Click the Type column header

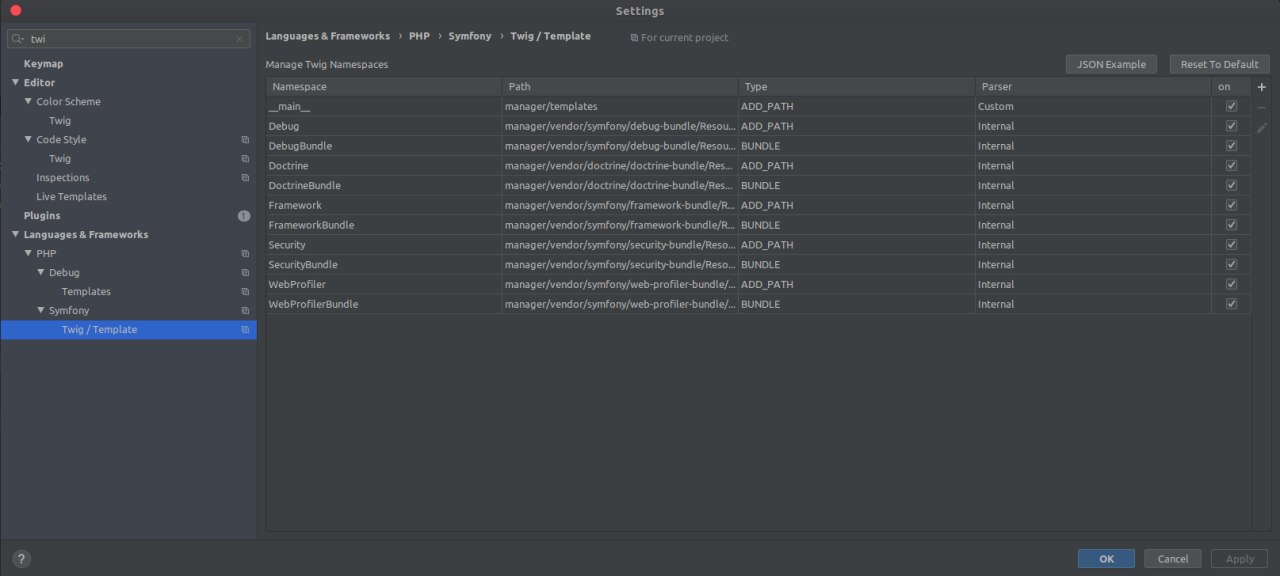[x=857, y=87]
